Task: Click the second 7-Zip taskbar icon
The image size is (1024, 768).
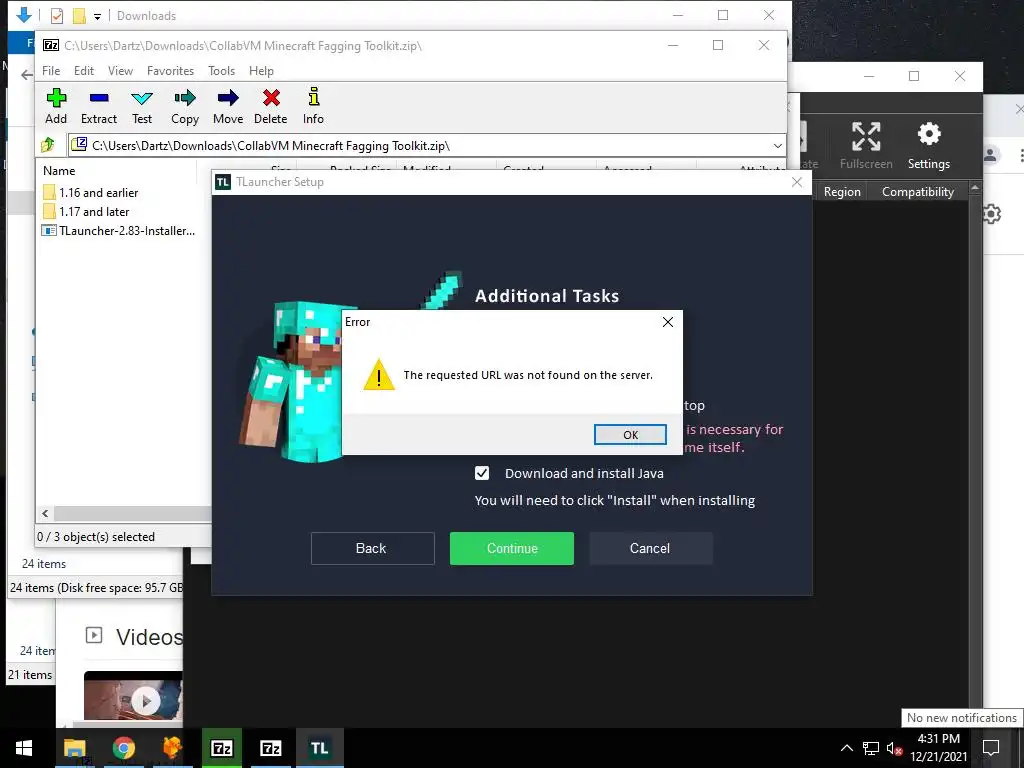Action: (270, 748)
